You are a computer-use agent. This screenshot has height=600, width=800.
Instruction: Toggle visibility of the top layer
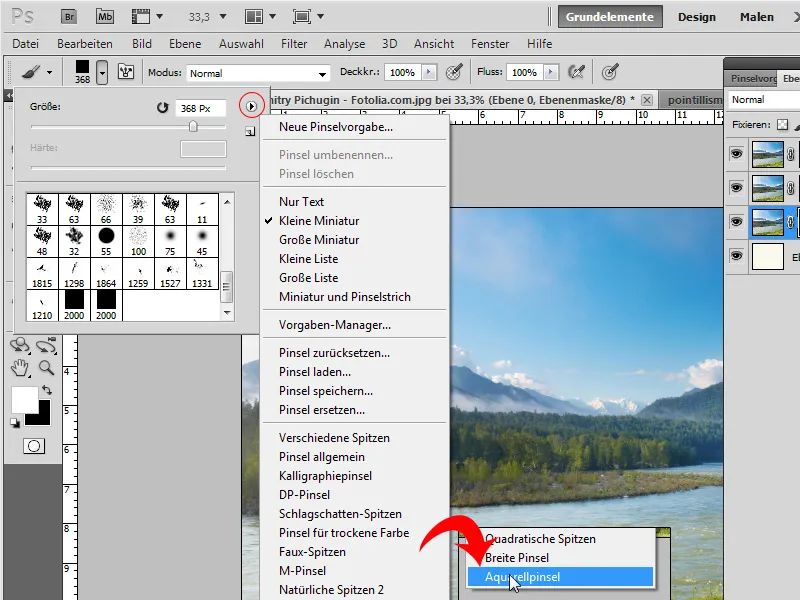(736, 154)
